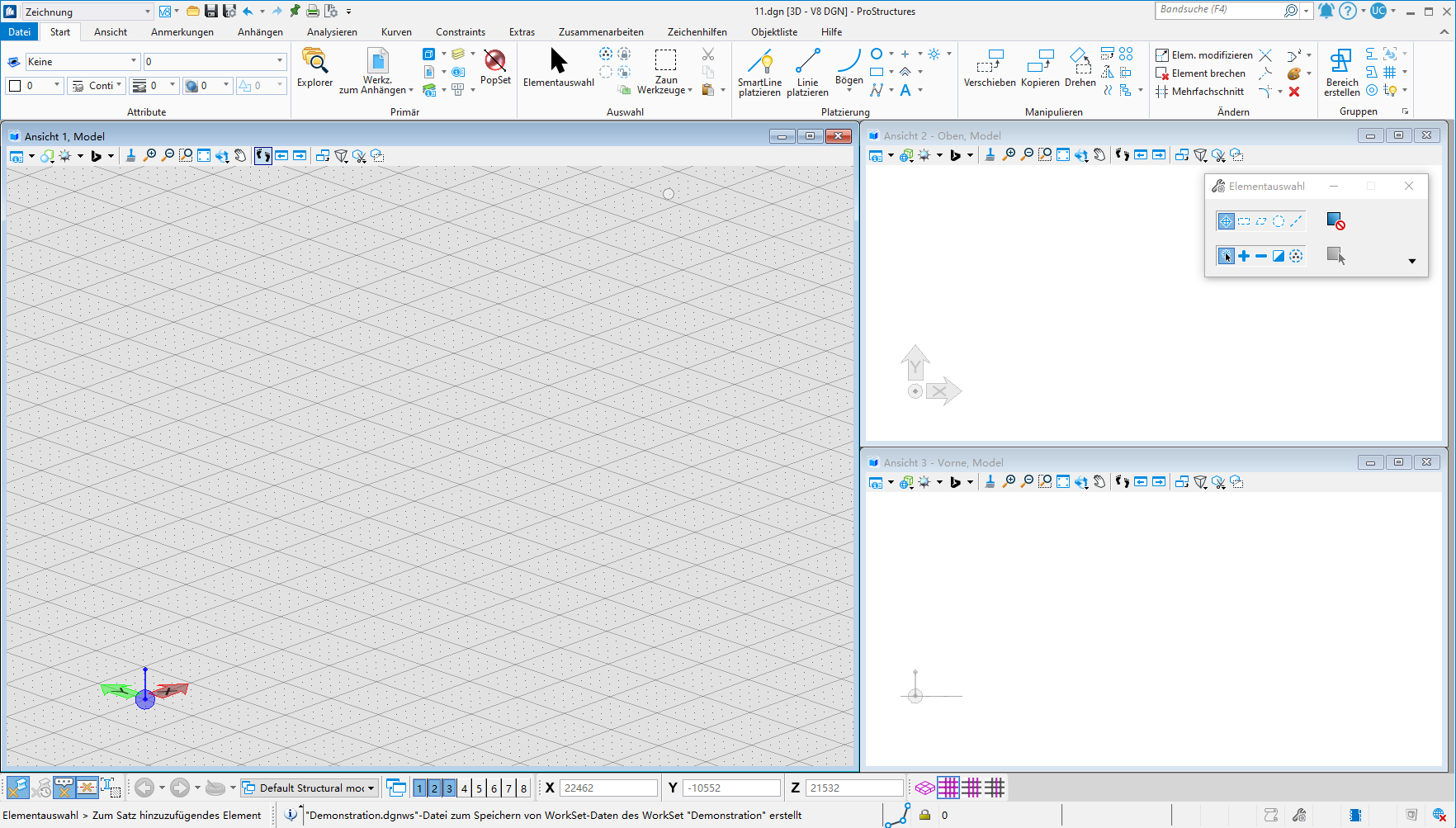Select the Zaun Werkzeuge fence tool
Viewport: 1456px width, 828px height.
(665, 71)
